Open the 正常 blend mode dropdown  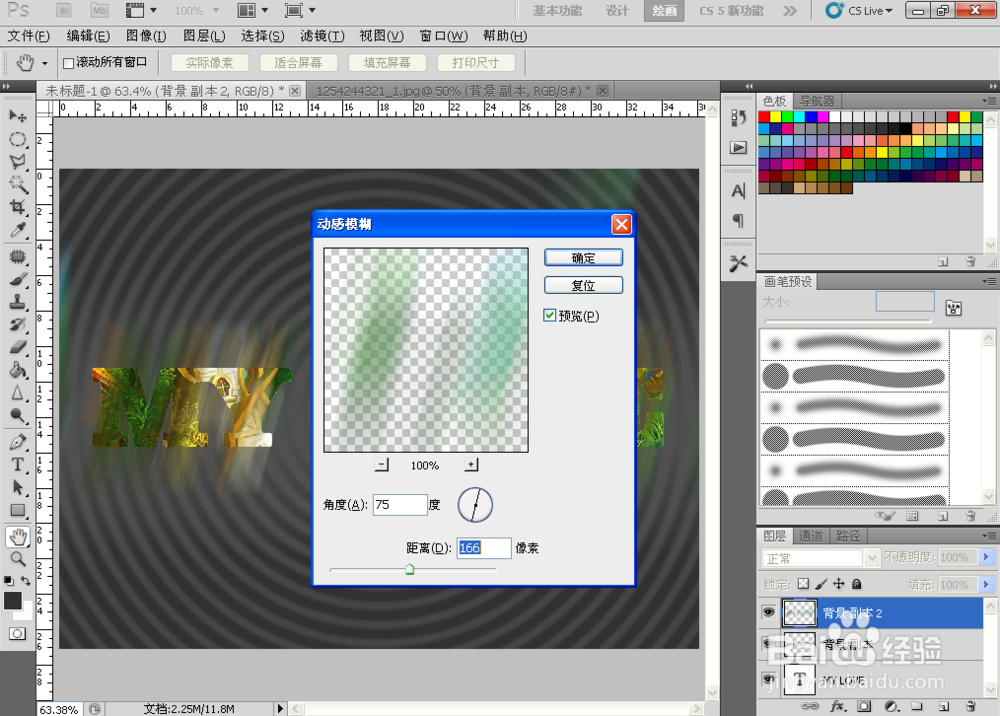pyautogui.click(x=873, y=557)
